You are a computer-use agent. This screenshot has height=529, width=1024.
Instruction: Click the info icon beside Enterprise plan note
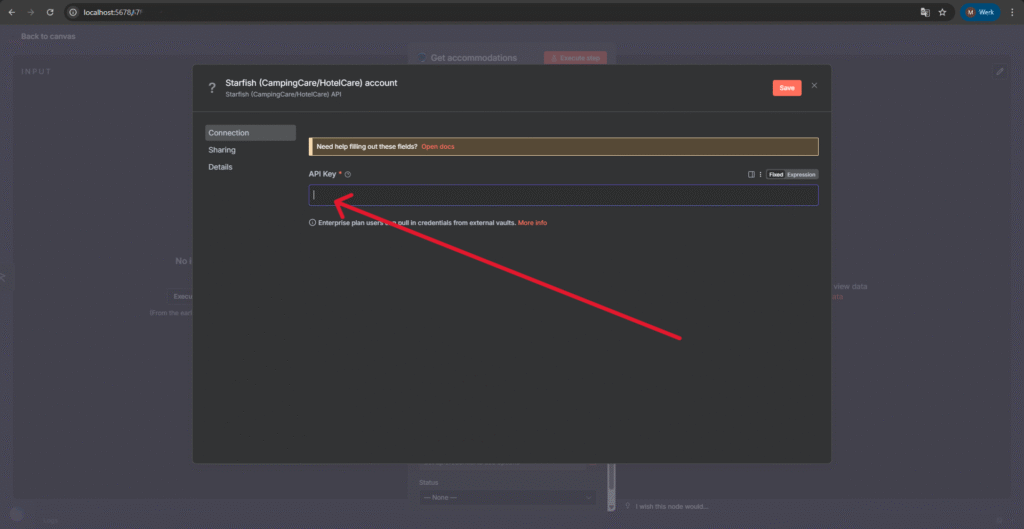(x=313, y=223)
